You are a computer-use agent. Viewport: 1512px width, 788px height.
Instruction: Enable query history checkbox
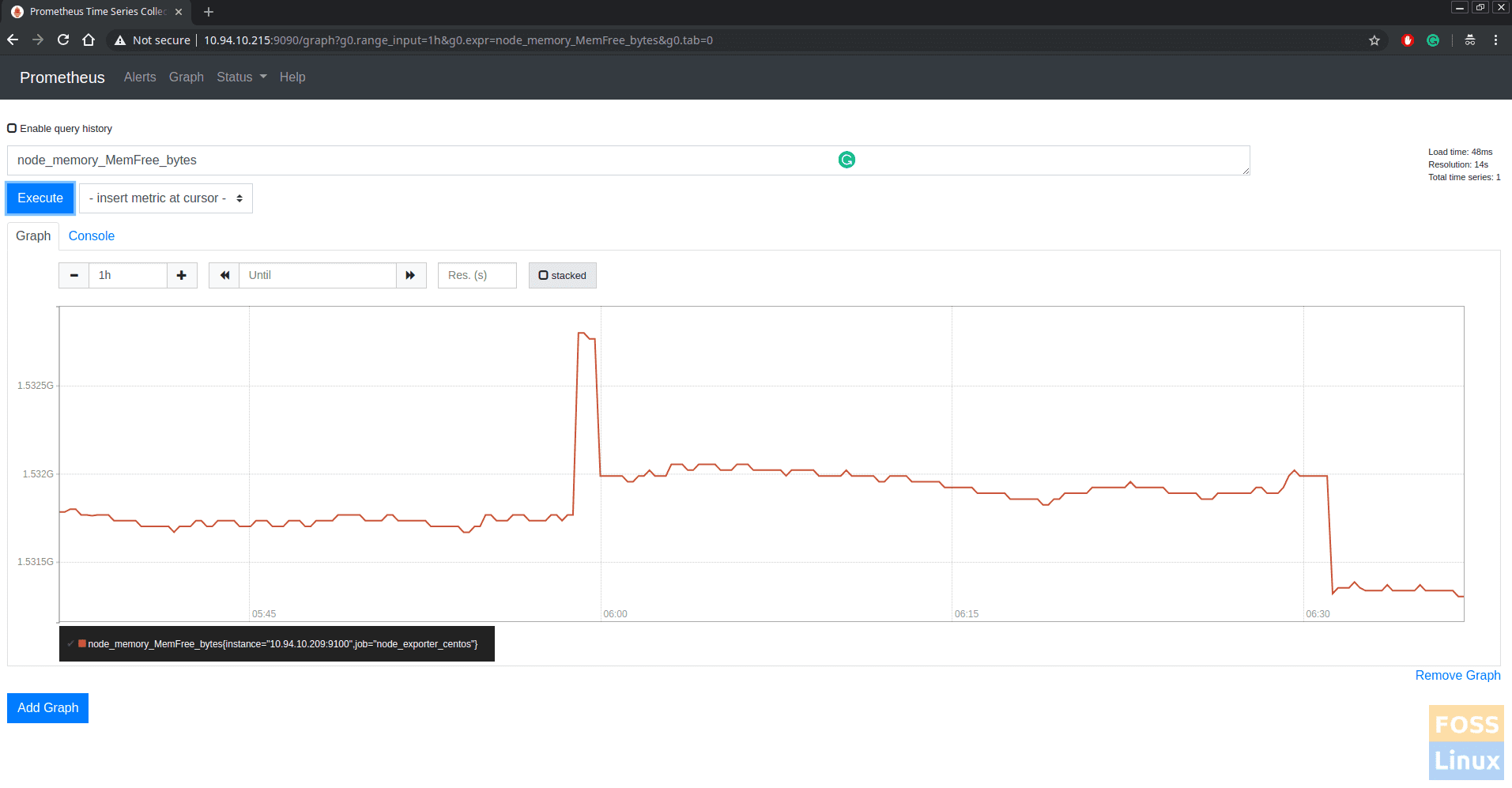12,128
